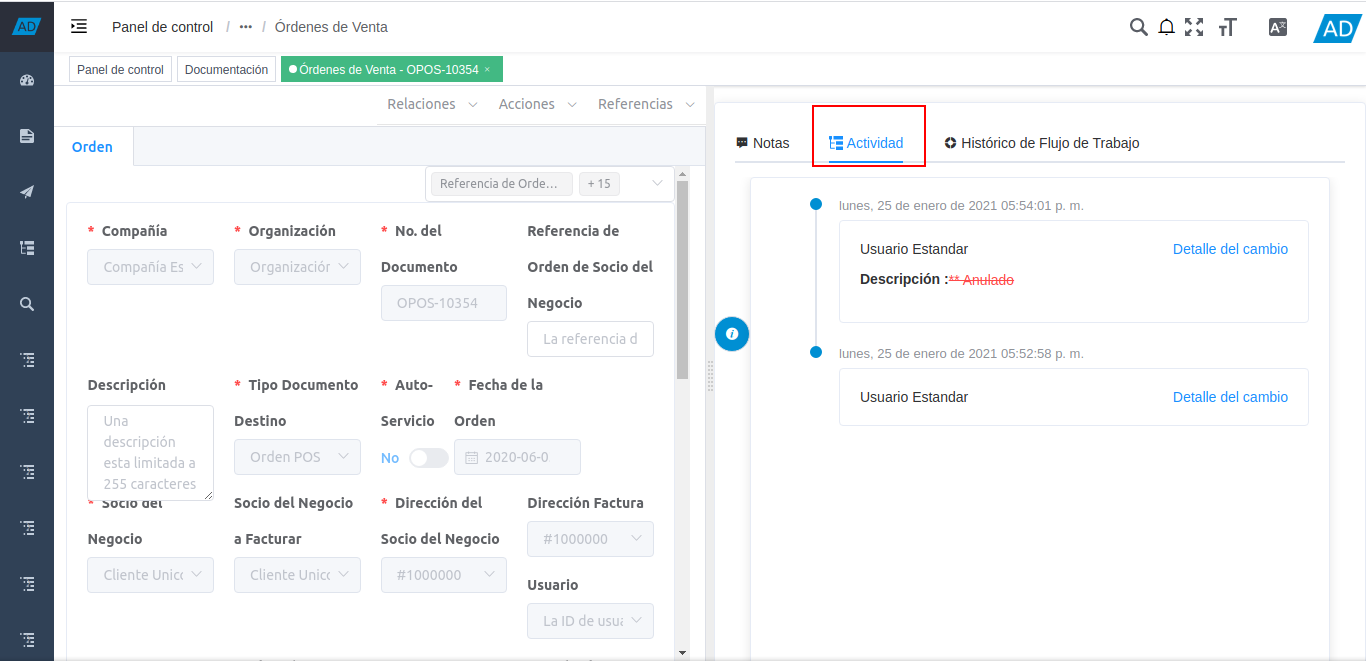Click the form's vertical scrollbar thumb

683,280
